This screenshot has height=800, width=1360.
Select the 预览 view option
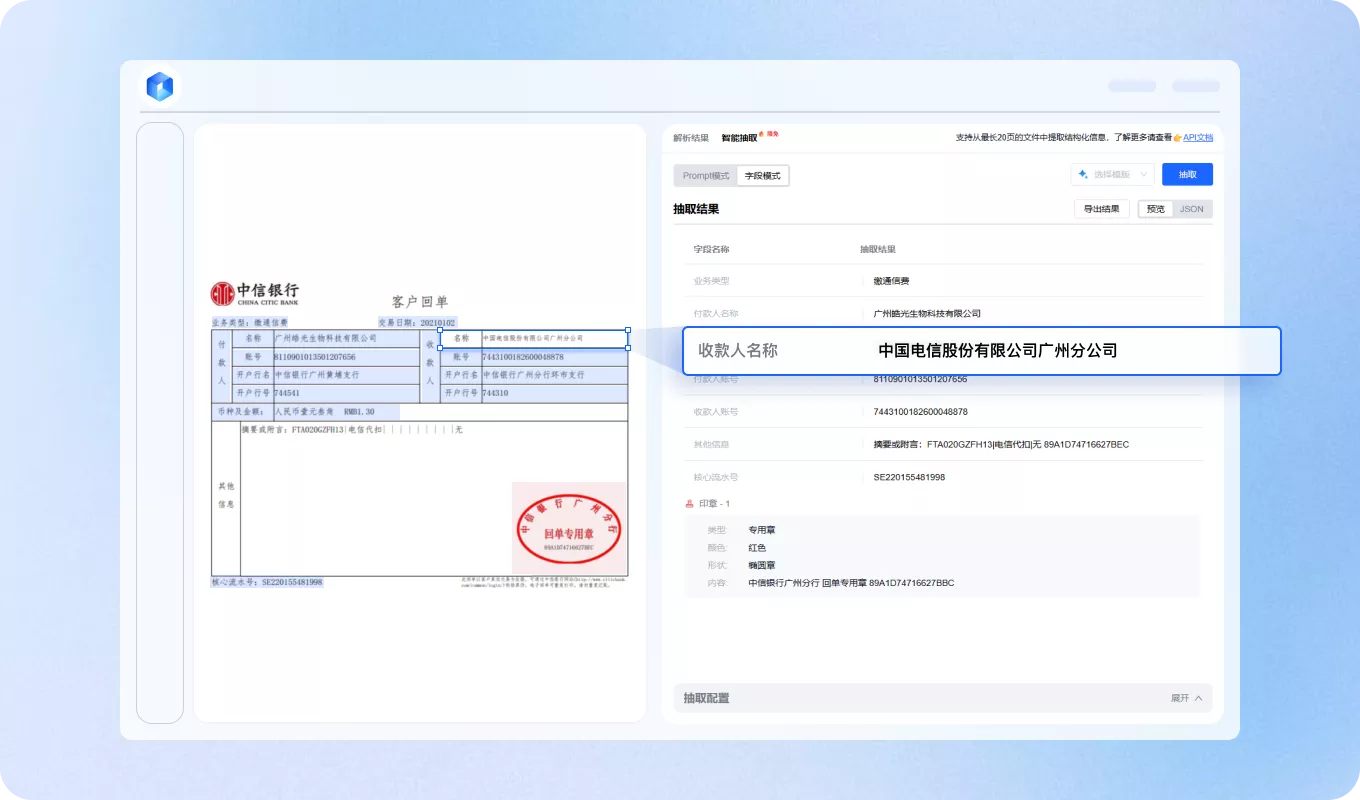point(1155,208)
